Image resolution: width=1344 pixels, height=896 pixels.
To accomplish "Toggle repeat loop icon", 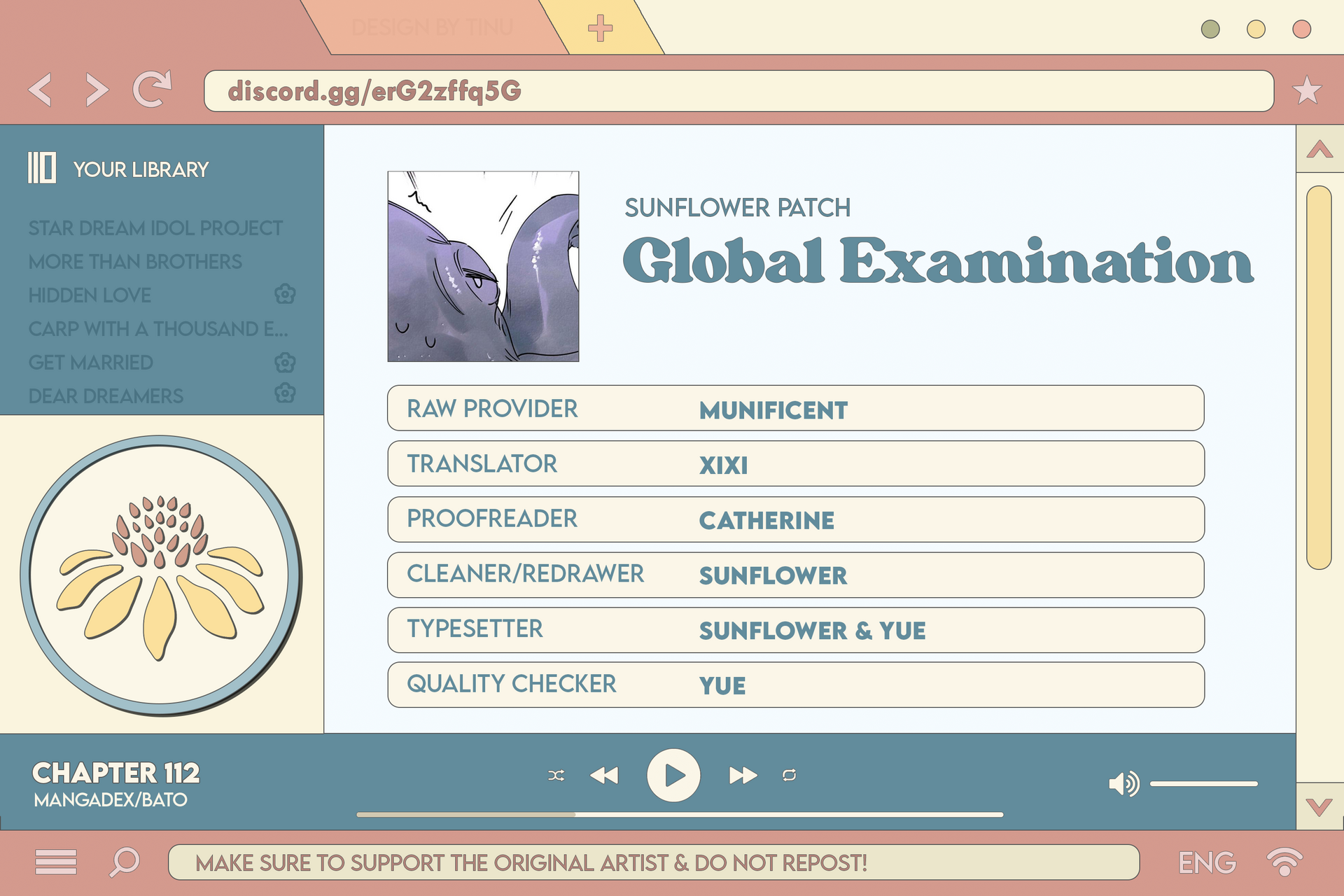I will pos(789,776).
